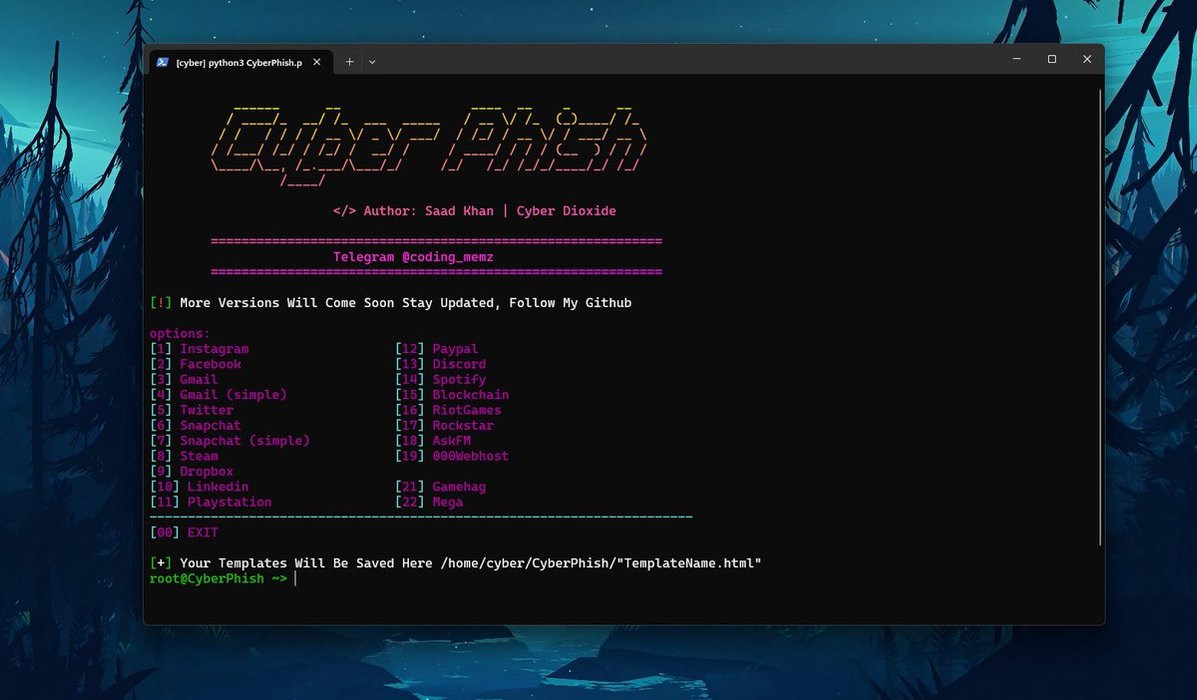The height and width of the screenshot is (700, 1197).
Task: Click the PowerShell icon in the terminal tab
Action: (162, 63)
